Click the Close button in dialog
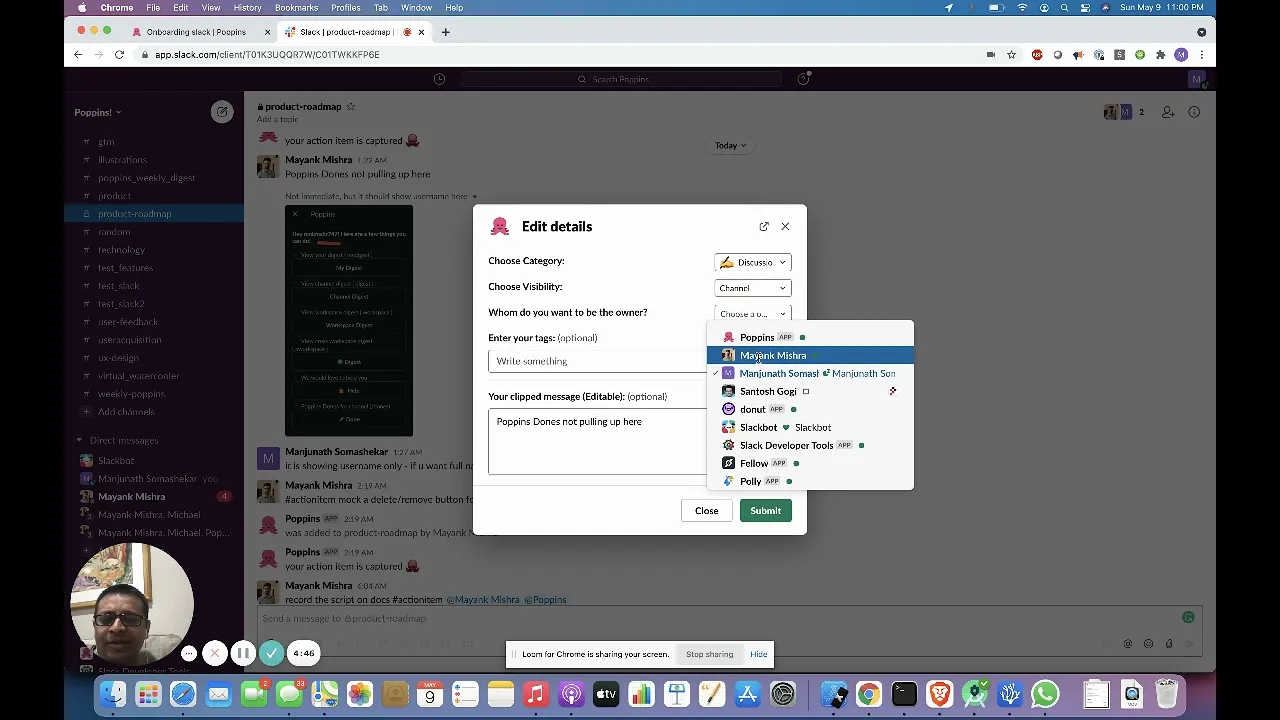 (706, 511)
